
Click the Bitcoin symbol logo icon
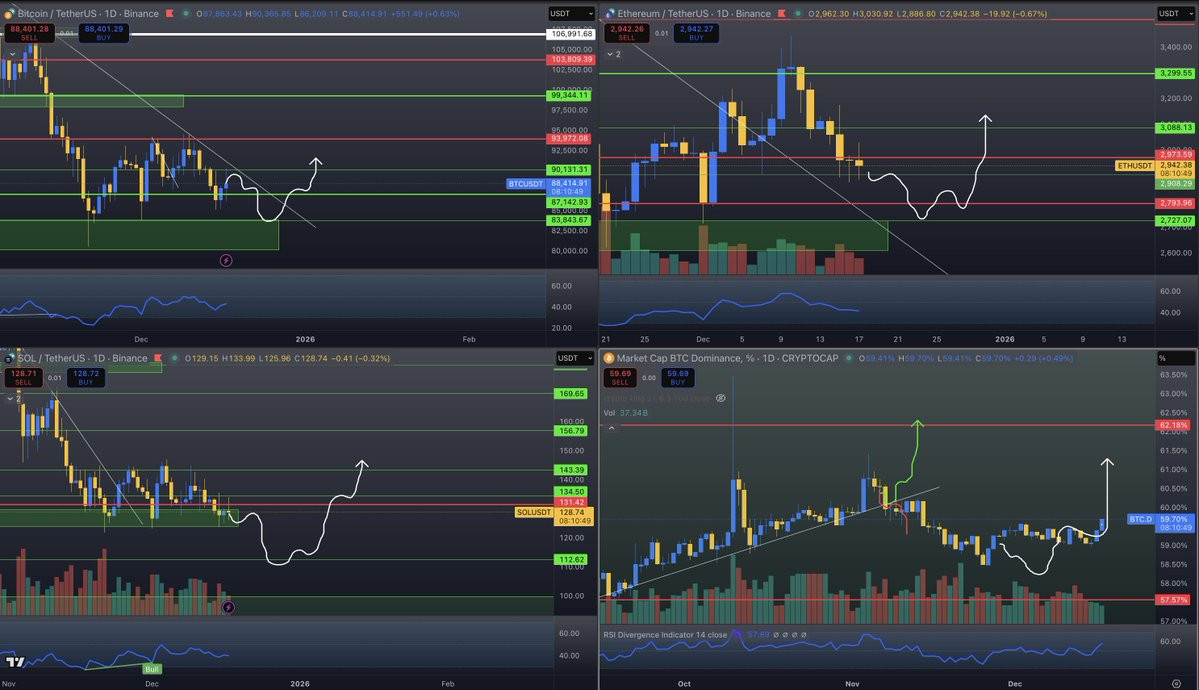(9, 14)
